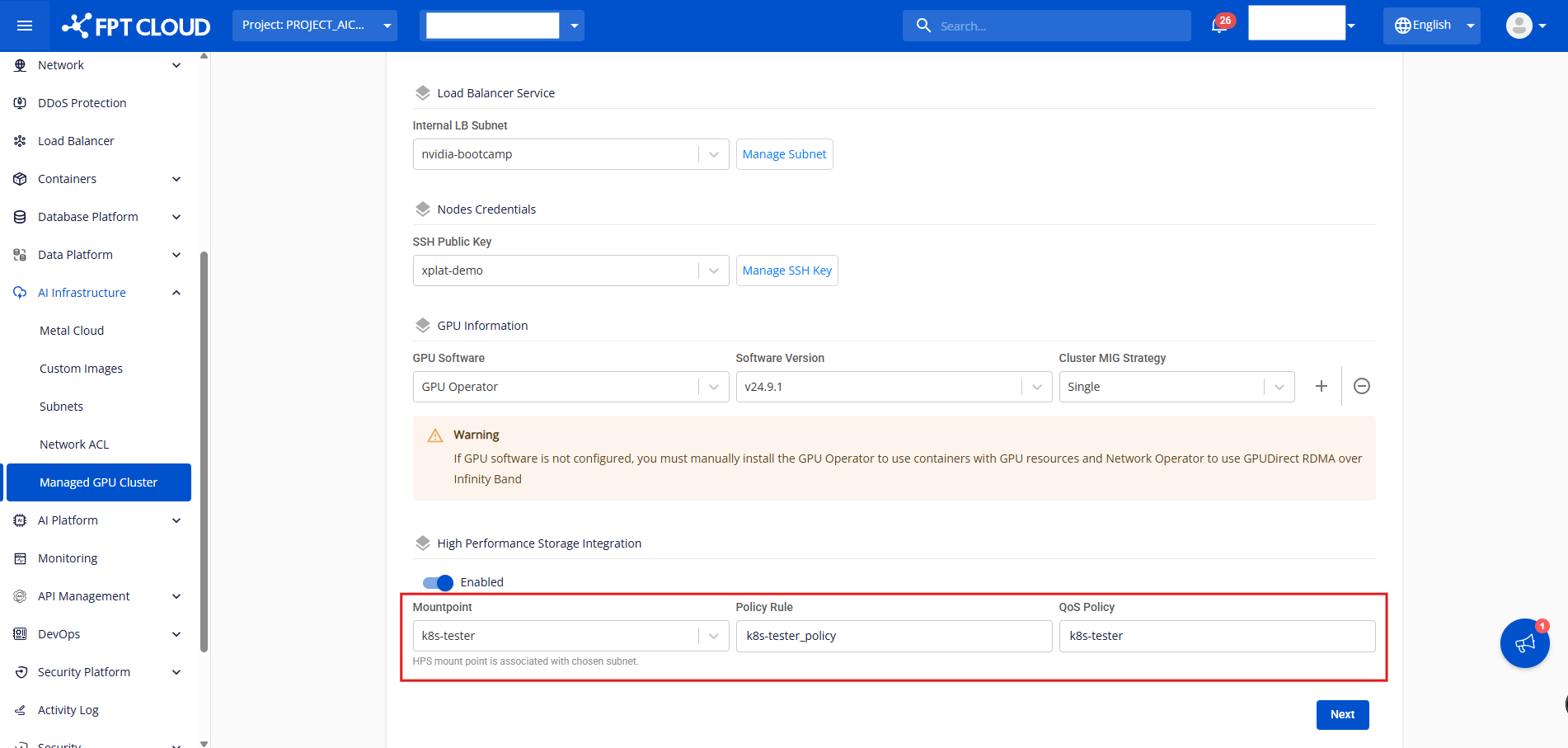Select Metal Cloud in sidebar
This screenshot has height=748, width=1568.
[72, 331]
